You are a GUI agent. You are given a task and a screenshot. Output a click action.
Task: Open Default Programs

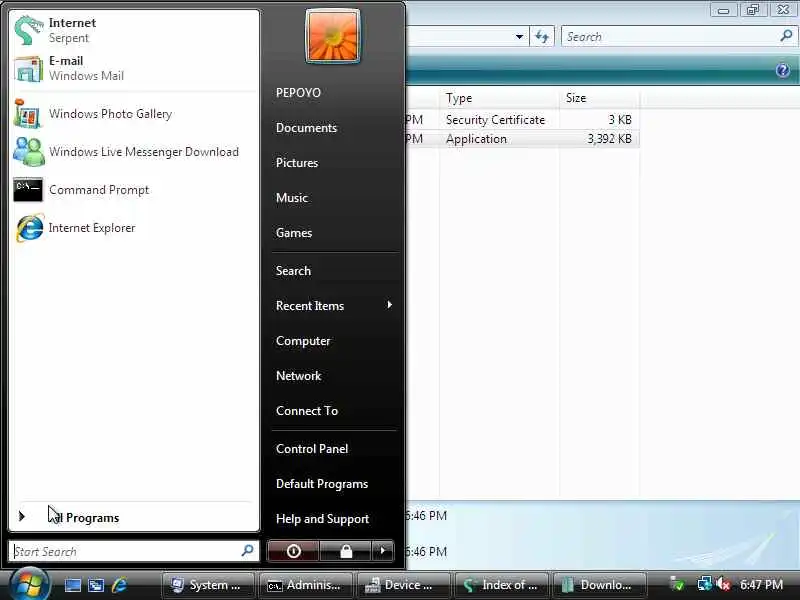[322, 484]
